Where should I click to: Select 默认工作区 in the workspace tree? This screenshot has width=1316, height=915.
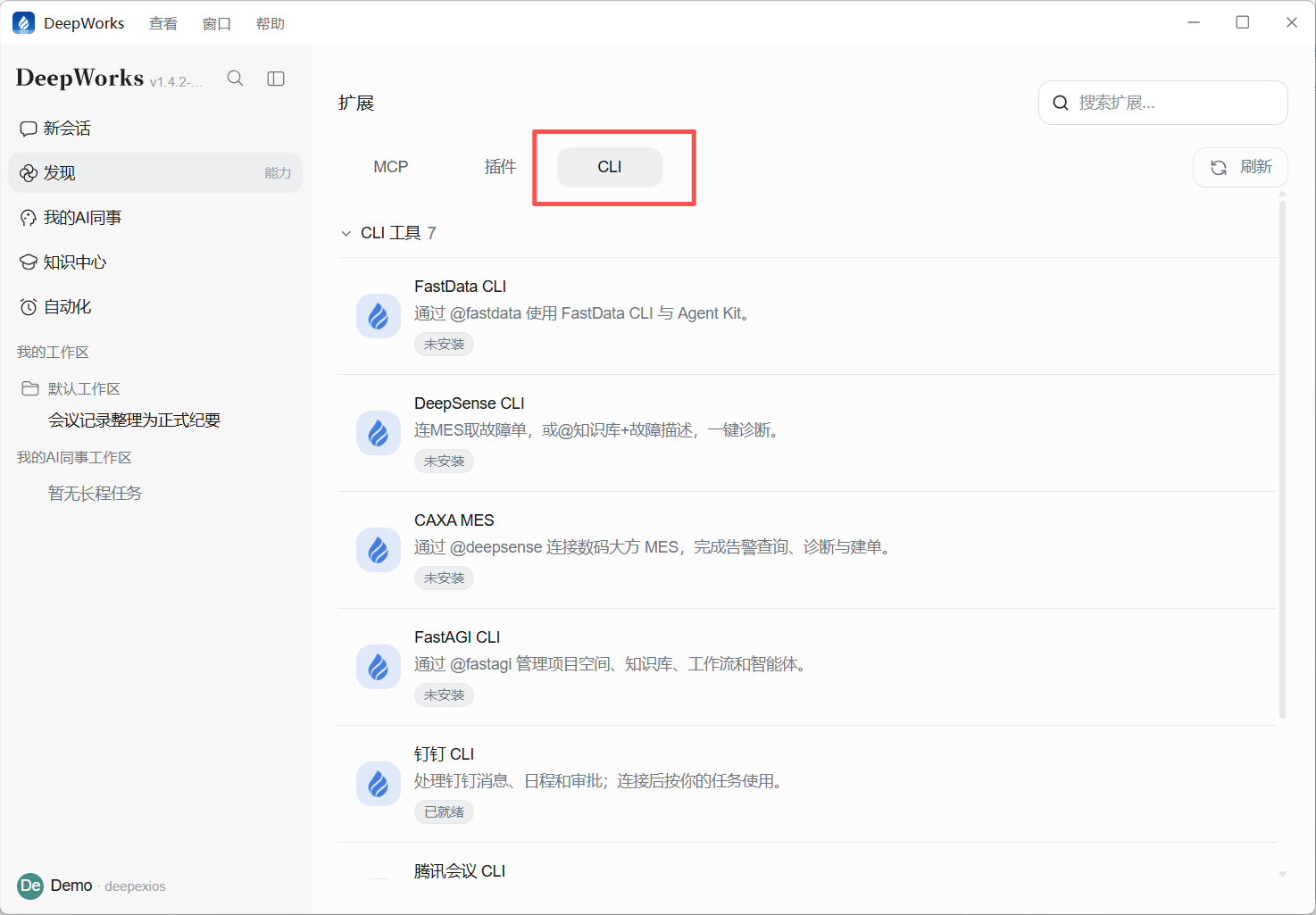tap(84, 388)
